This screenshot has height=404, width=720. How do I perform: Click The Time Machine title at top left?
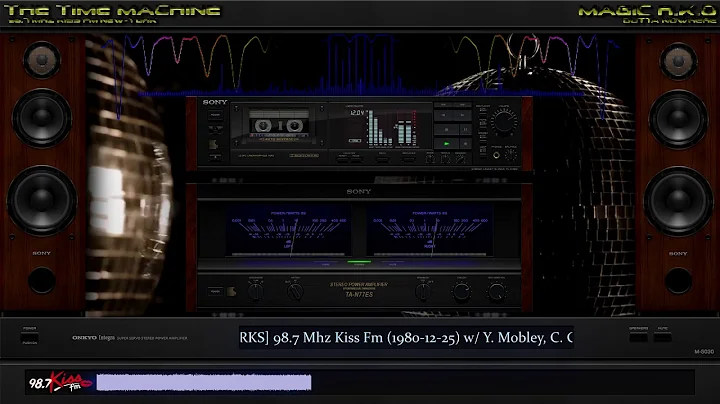click(112, 11)
